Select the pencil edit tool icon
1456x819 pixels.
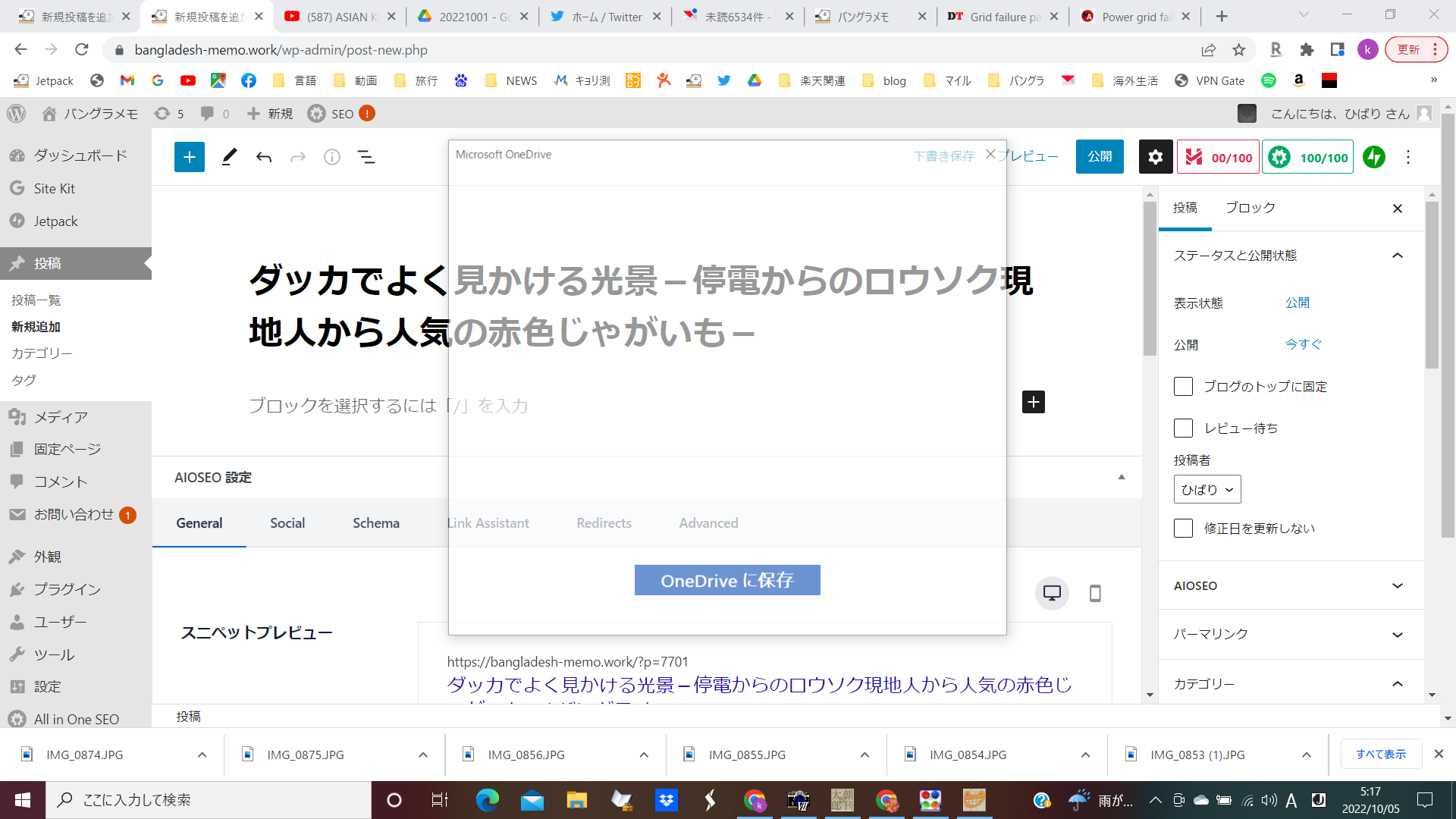[229, 157]
